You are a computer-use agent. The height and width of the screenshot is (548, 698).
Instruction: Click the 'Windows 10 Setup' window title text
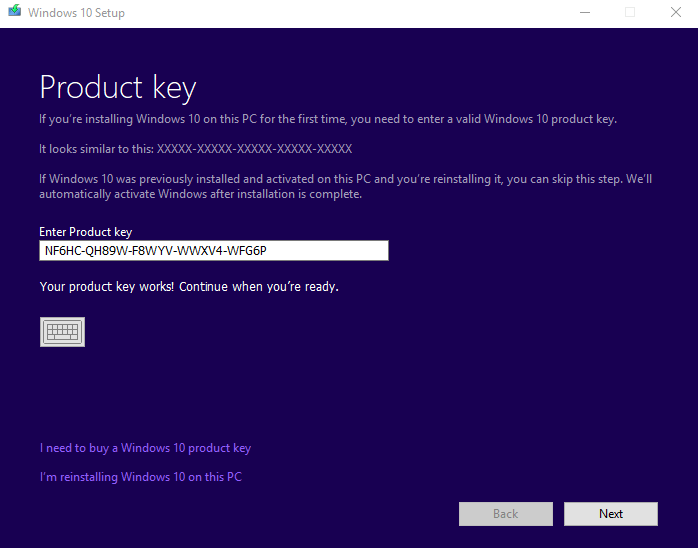point(76,13)
